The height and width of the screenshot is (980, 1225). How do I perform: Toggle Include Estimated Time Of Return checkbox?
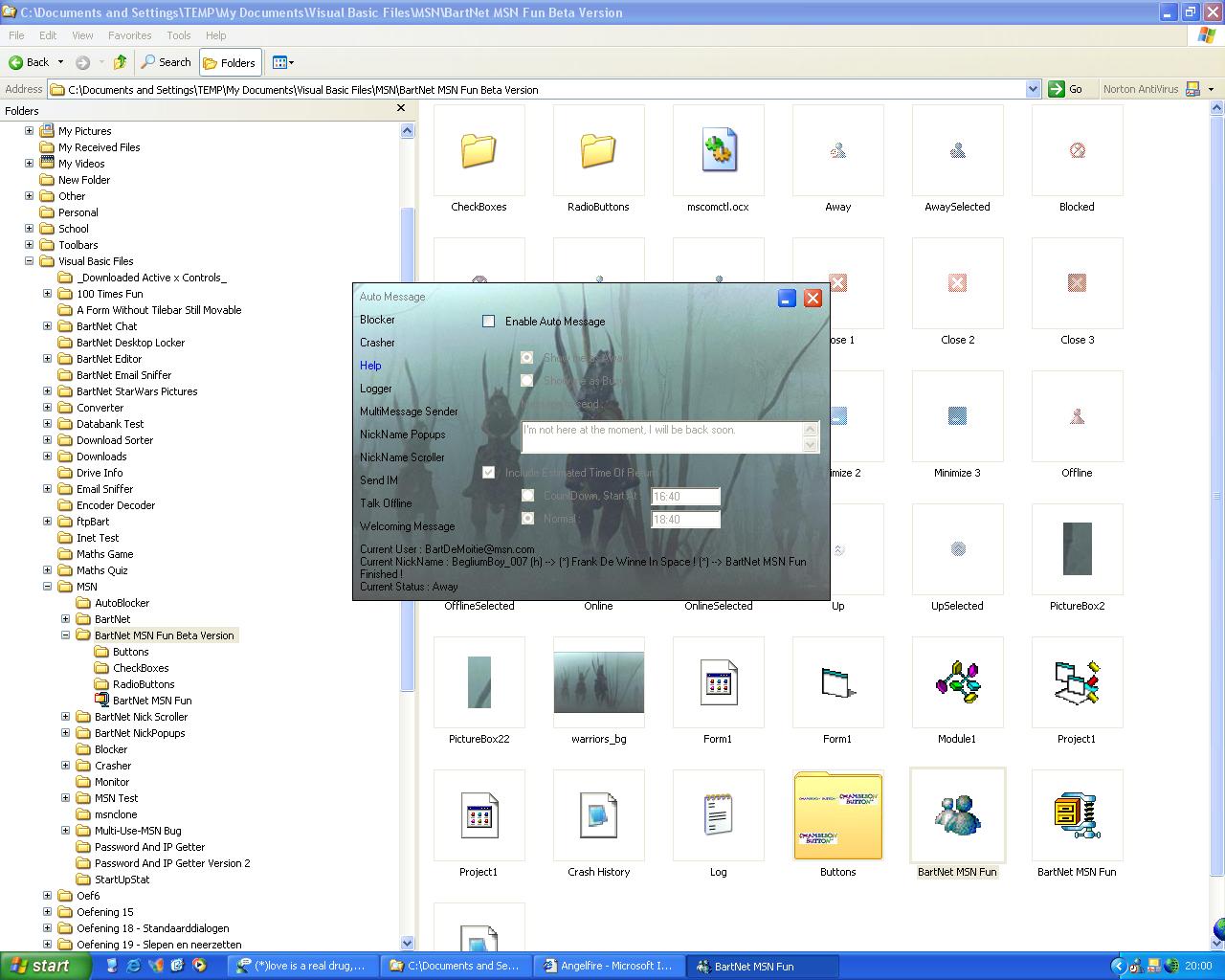pyautogui.click(x=489, y=473)
